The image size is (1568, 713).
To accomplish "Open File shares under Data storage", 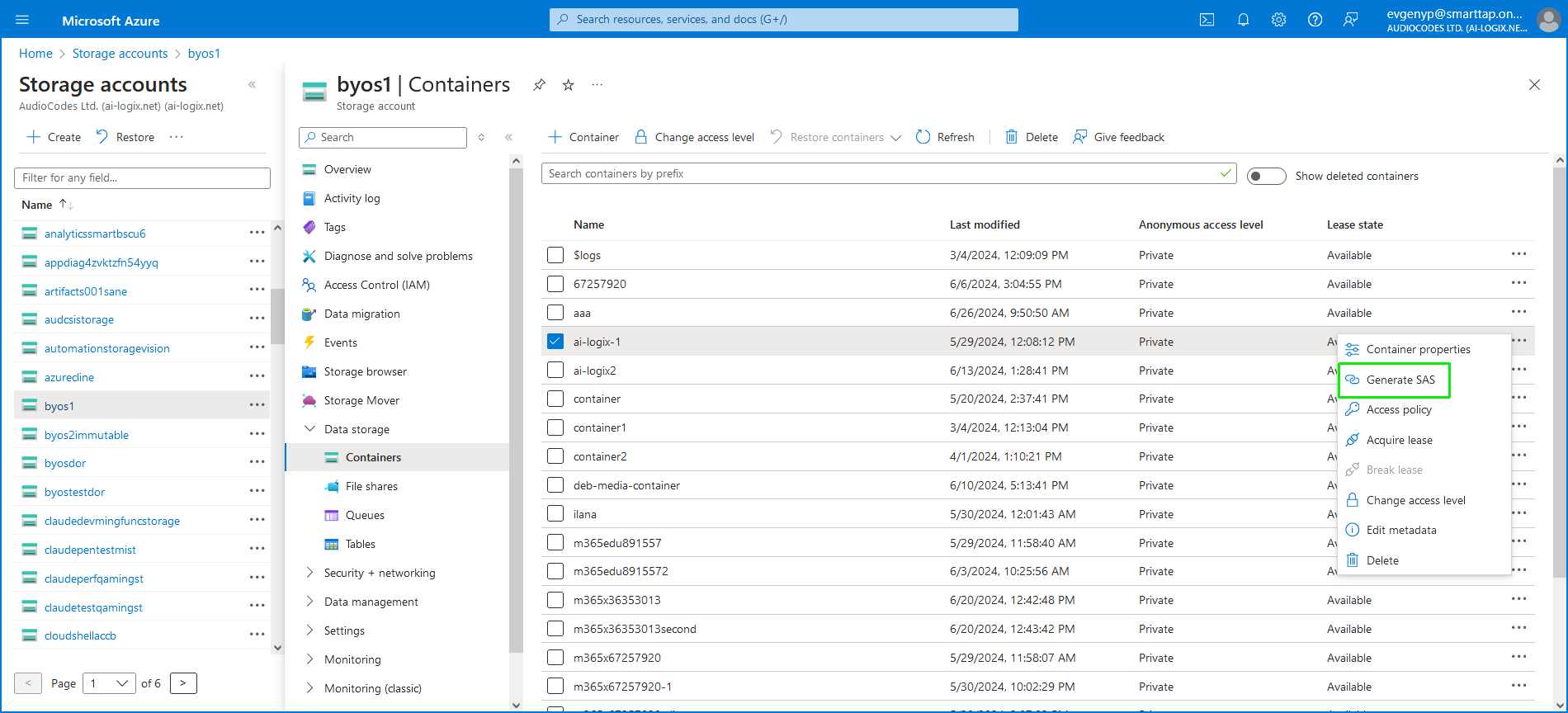I will 371,486.
